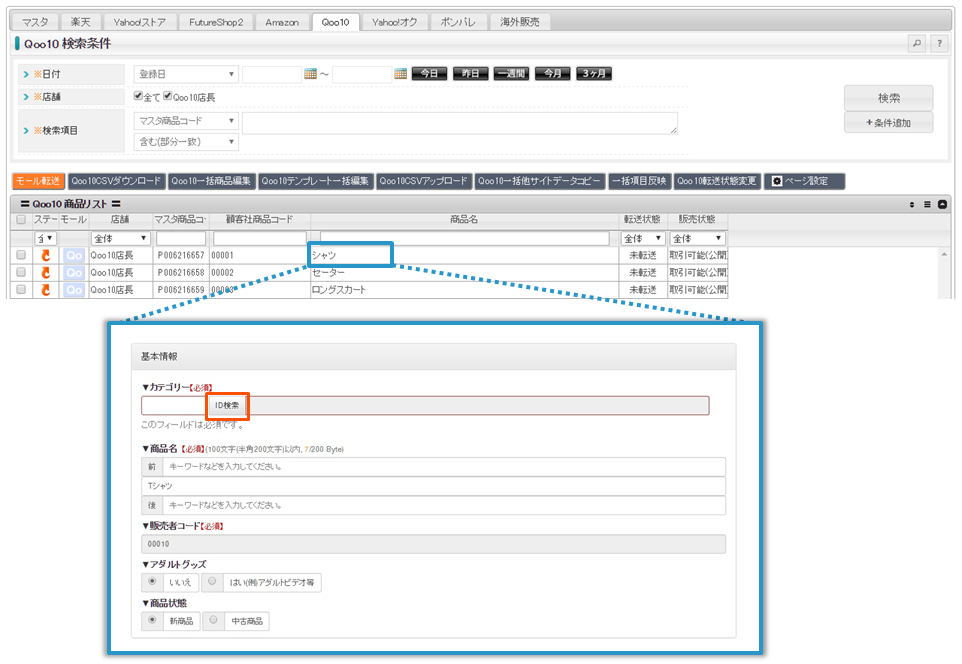The width and height of the screenshot is (962, 664).
Task: Toggle the 全て store checkbox
Action: point(138,96)
